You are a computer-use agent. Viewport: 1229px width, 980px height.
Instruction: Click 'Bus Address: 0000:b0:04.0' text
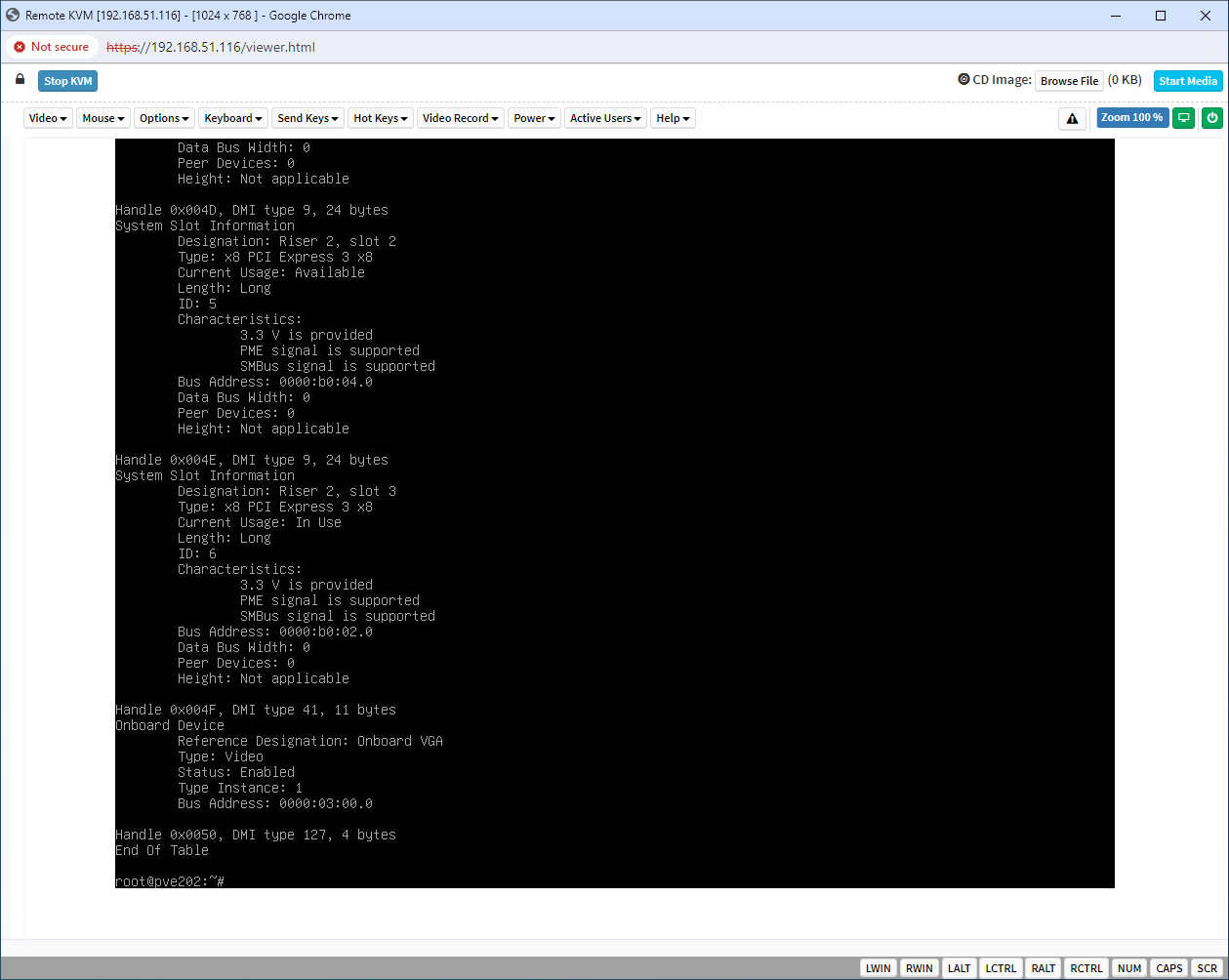coord(275,382)
